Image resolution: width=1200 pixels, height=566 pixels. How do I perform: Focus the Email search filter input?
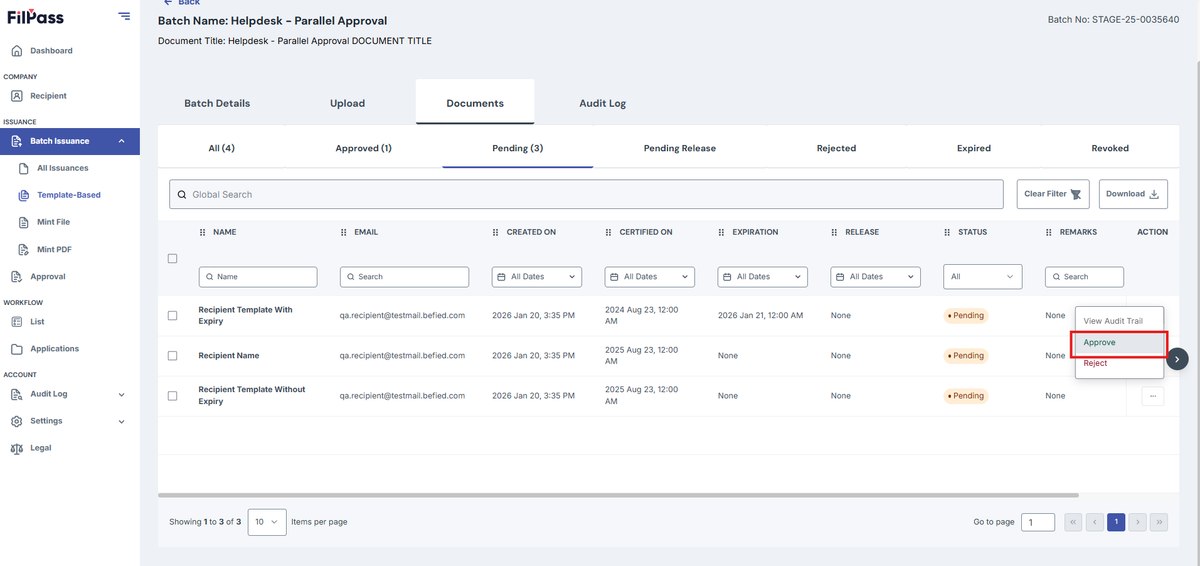pos(404,277)
